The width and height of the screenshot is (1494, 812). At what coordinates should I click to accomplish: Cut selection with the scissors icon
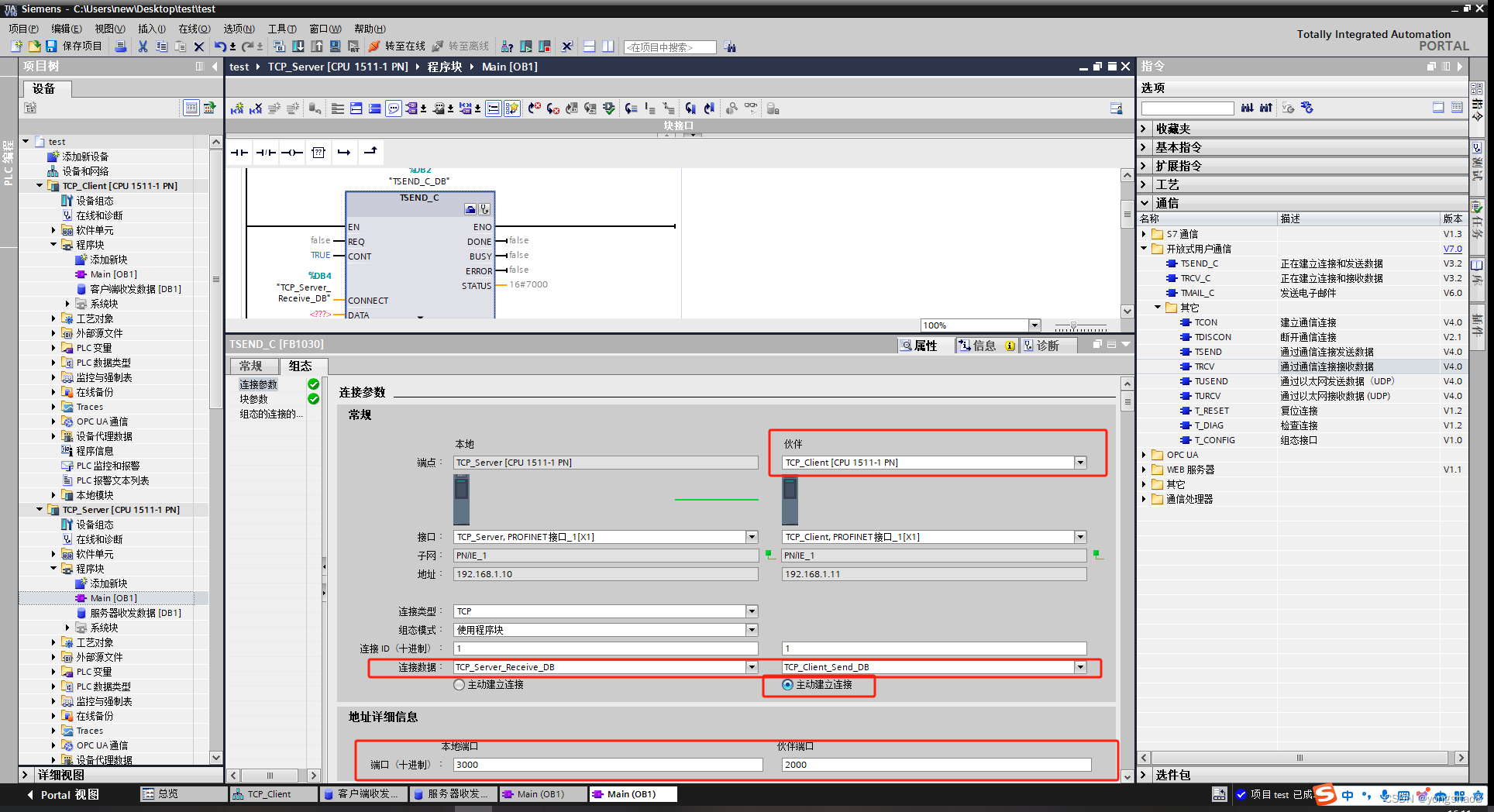pyautogui.click(x=143, y=46)
